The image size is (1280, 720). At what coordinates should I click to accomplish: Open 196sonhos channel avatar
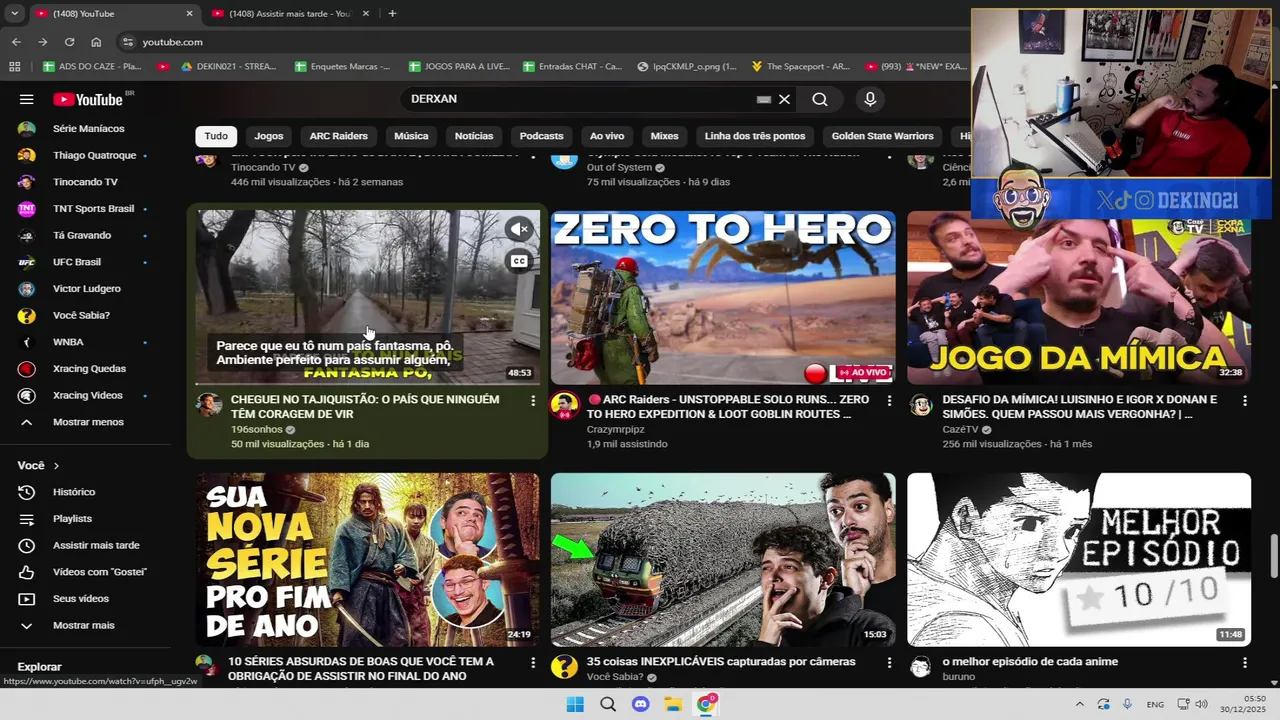[208, 405]
